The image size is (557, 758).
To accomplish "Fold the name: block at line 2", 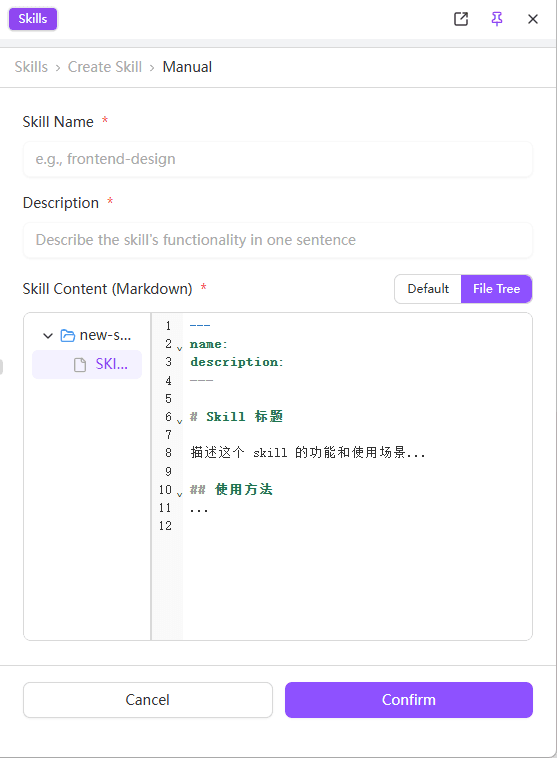I will click(x=179, y=348).
